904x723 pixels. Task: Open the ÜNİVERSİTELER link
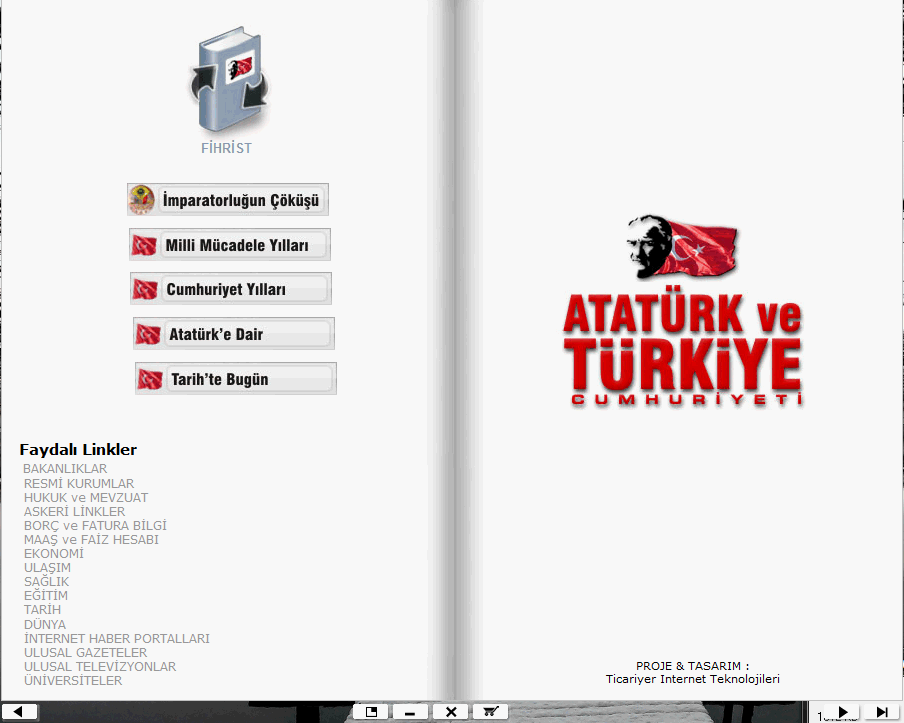point(73,680)
